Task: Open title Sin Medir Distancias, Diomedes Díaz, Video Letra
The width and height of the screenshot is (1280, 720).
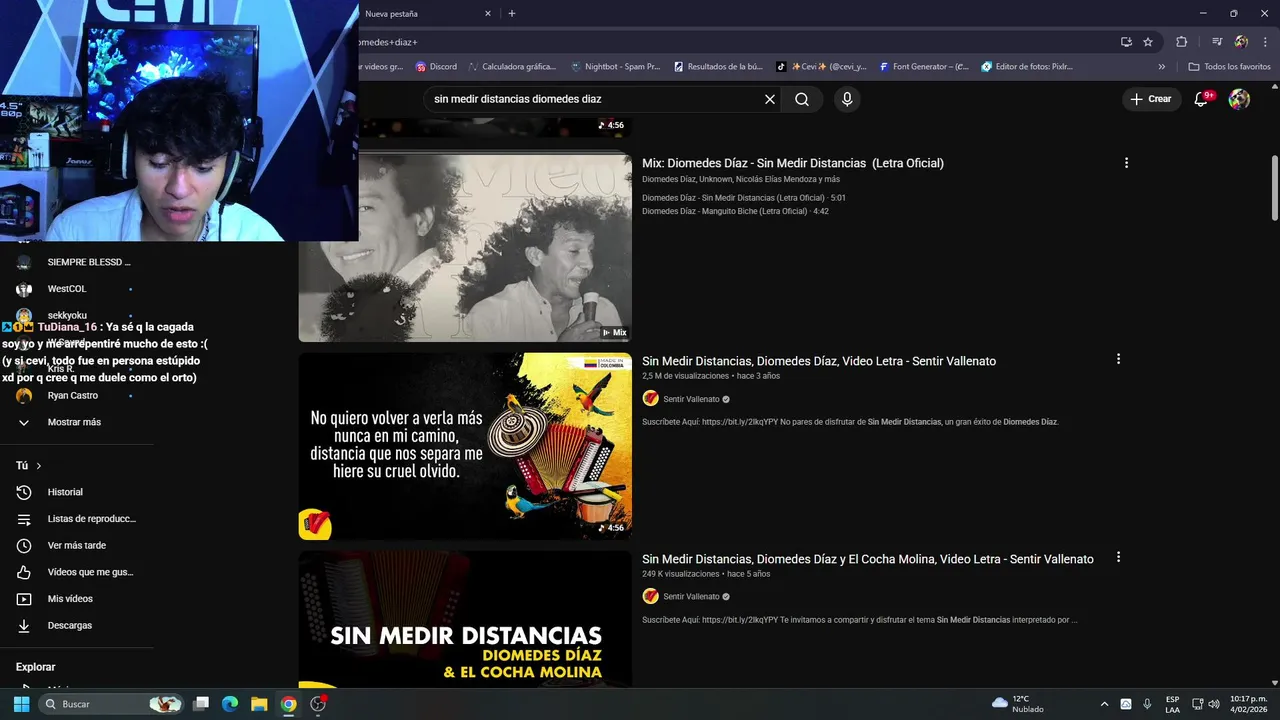Action: tap(819, 361)
